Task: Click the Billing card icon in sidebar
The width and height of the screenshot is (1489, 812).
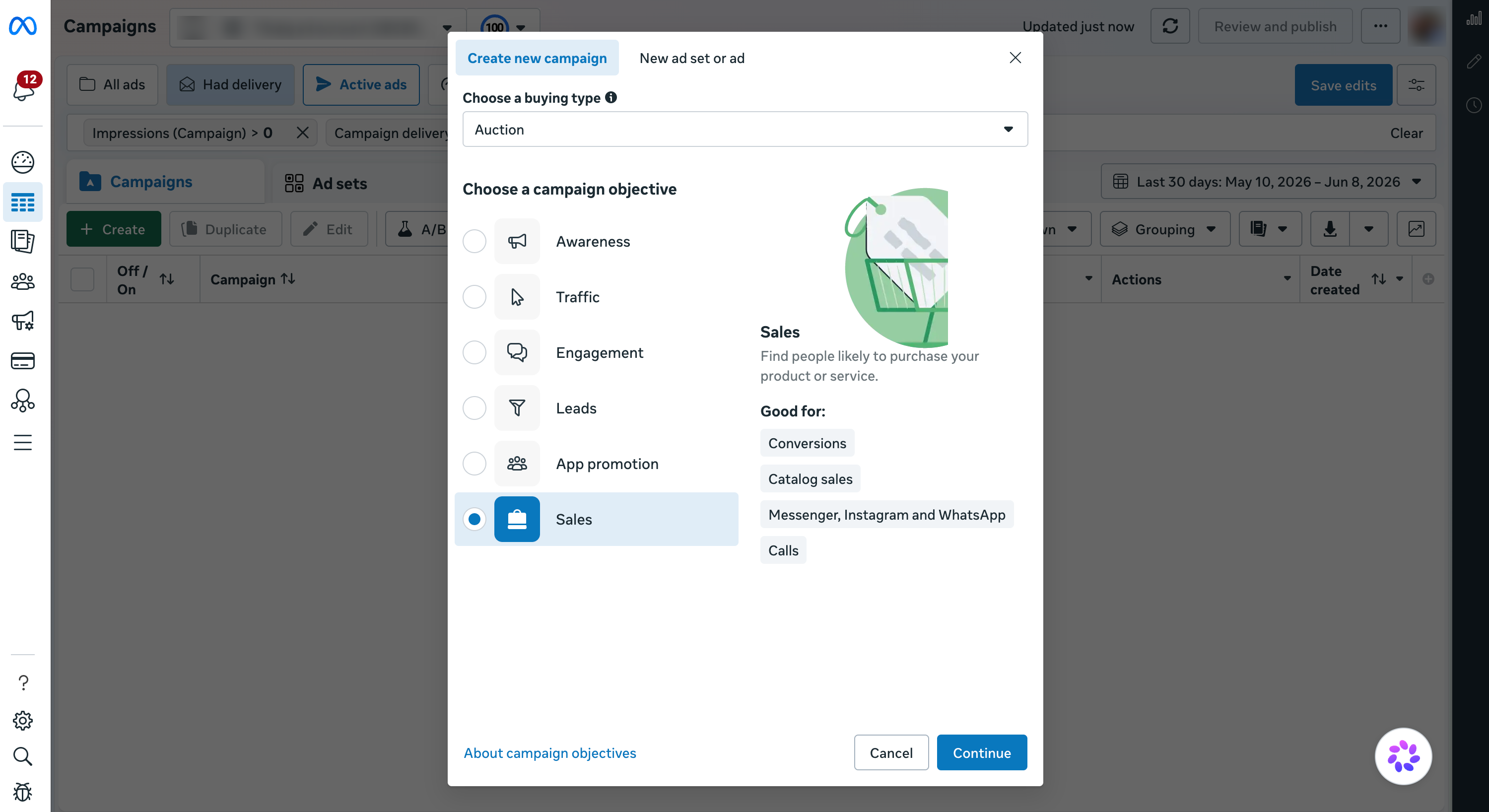Action: point(22,361)
